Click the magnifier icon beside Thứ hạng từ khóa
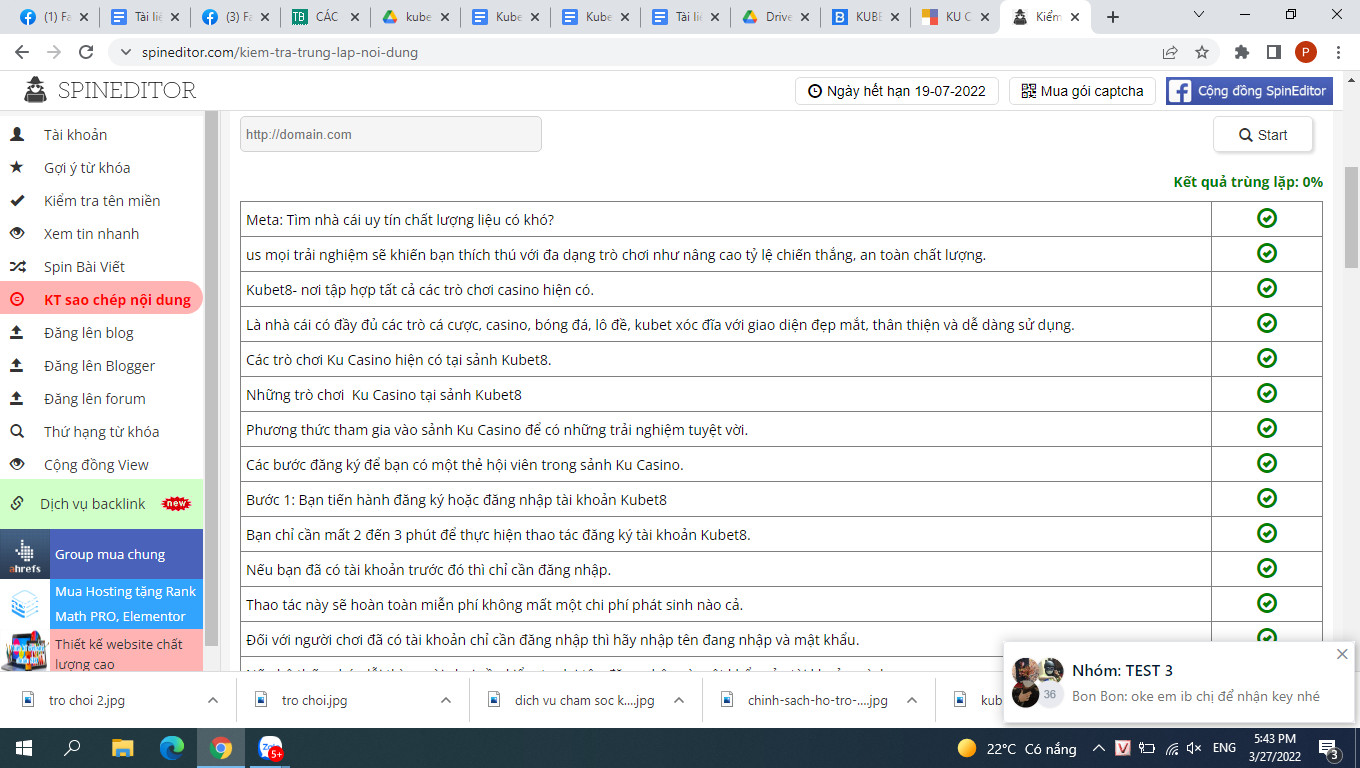This screenshot has width=1360, height=768. pyautogui.click(x=17, y=431)
